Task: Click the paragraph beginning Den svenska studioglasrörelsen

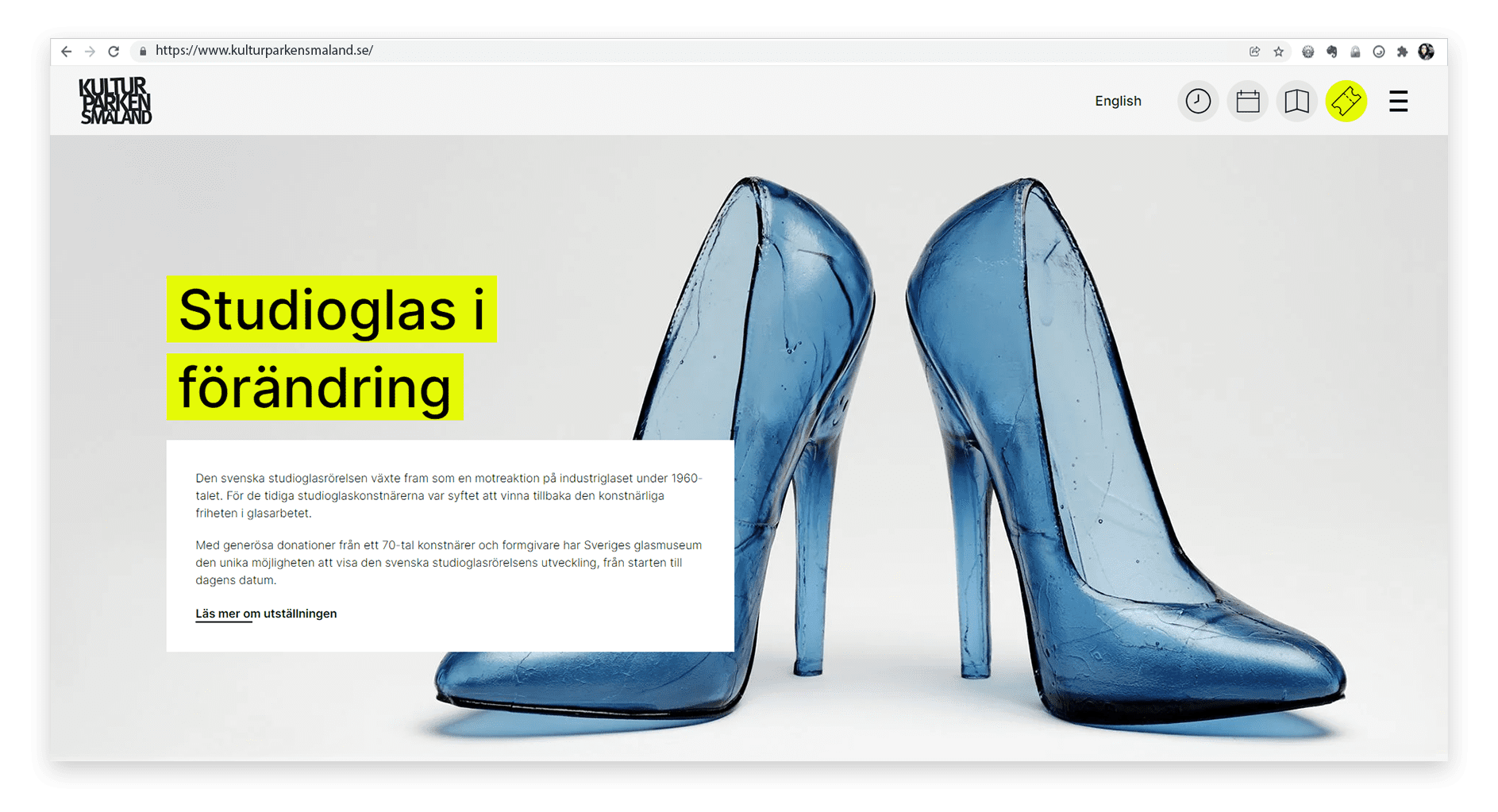Action: coord(449,495)
